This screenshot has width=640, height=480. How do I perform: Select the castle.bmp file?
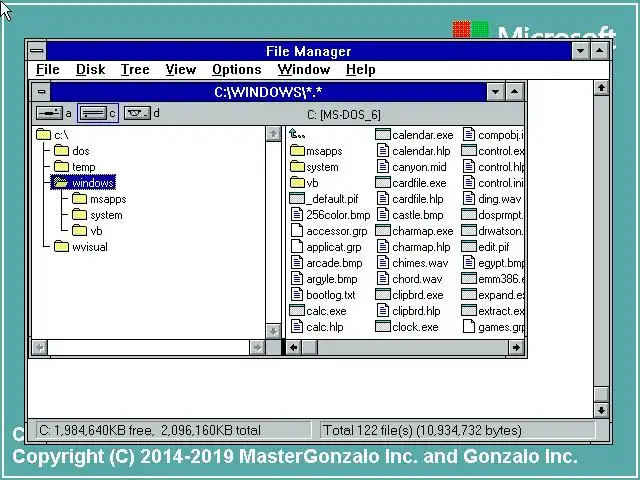pos(410,215)
